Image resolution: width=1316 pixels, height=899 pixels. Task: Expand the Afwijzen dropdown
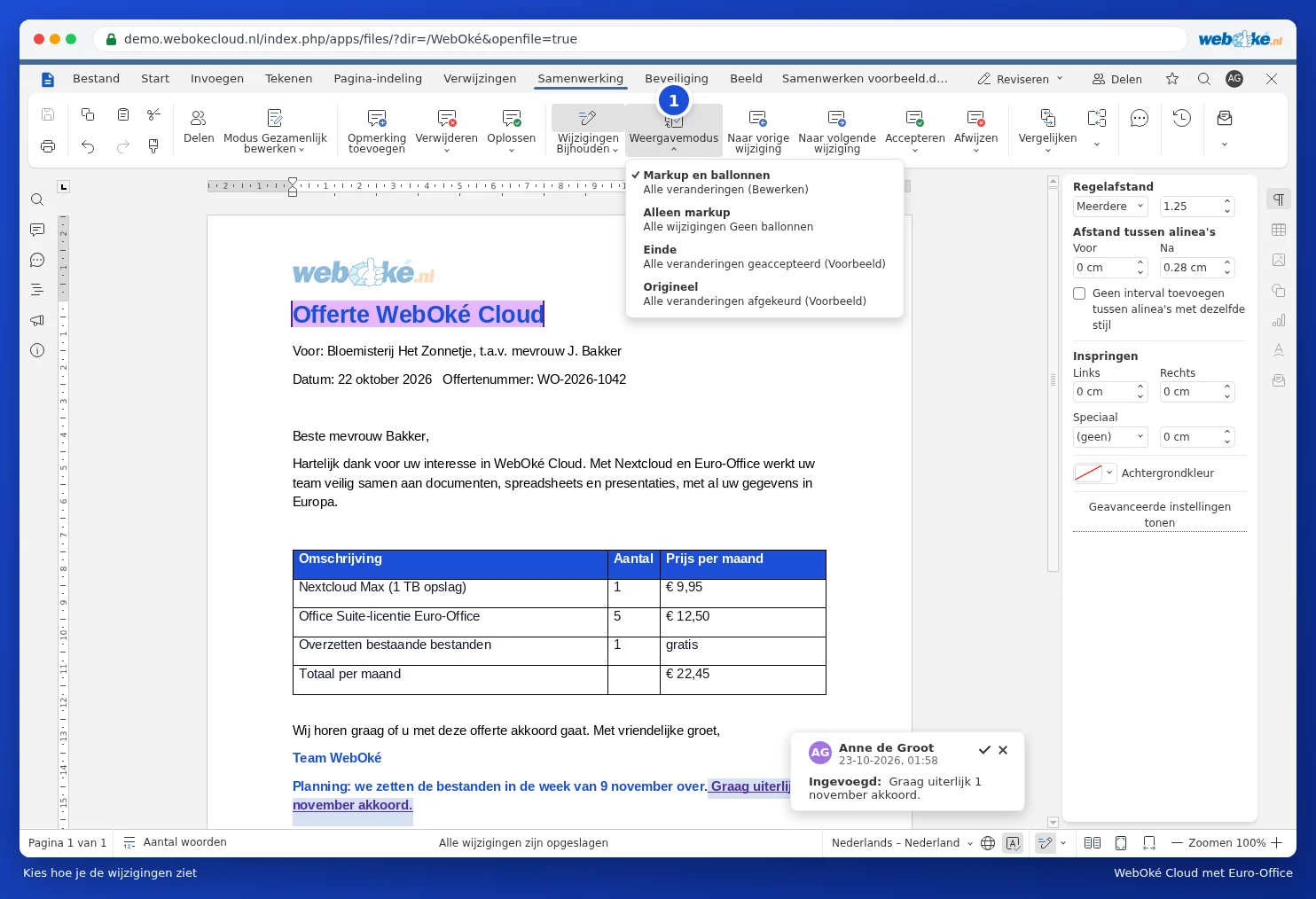click(976, 151)
